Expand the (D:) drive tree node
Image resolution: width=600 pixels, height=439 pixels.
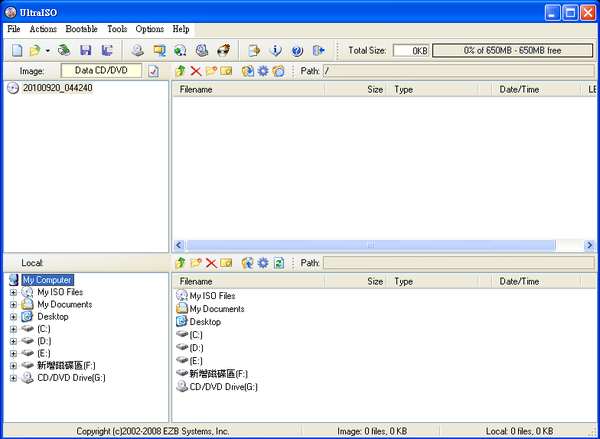coord(13,341)
